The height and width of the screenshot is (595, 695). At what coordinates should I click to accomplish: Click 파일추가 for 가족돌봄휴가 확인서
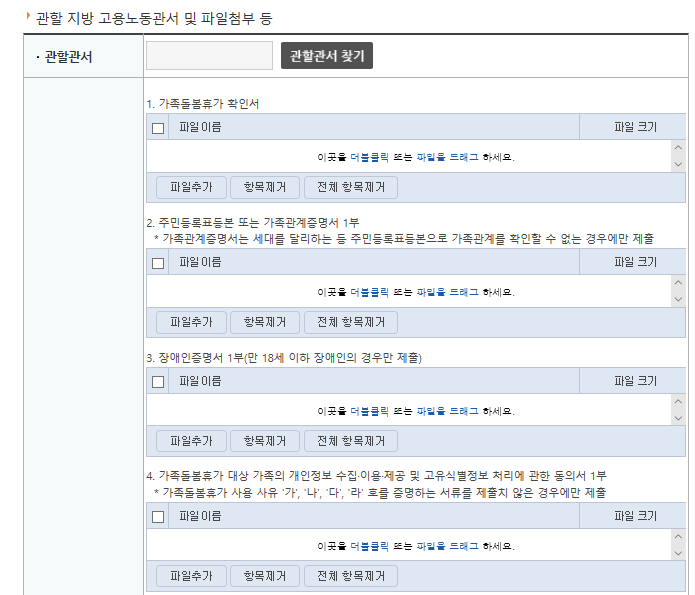[x=191, y=187]
